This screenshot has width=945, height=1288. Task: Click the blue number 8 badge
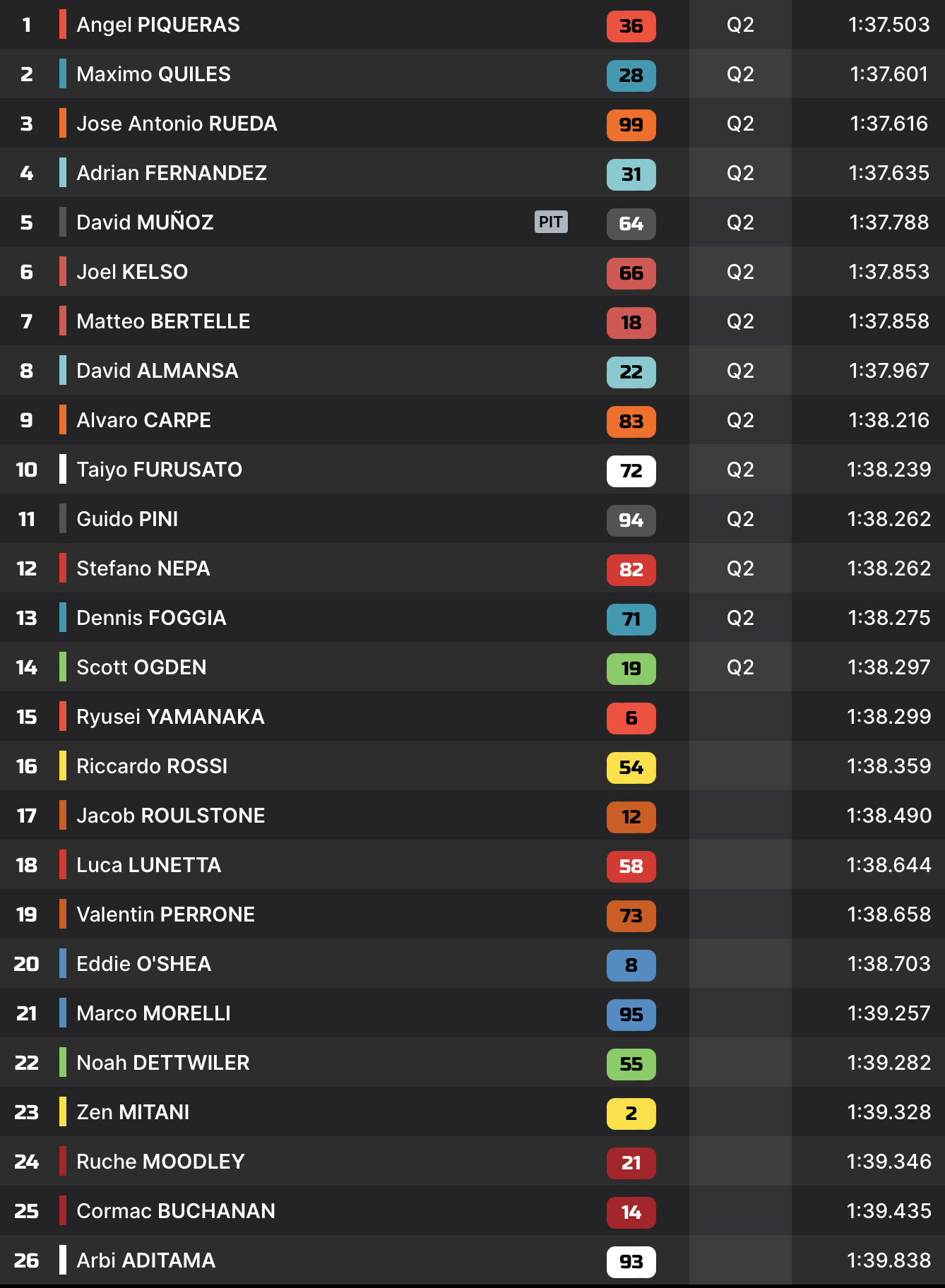coord(631,965)
